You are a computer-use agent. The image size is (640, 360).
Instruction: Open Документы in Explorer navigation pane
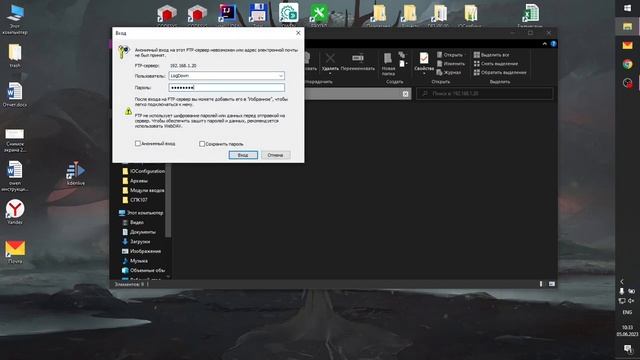139,232
